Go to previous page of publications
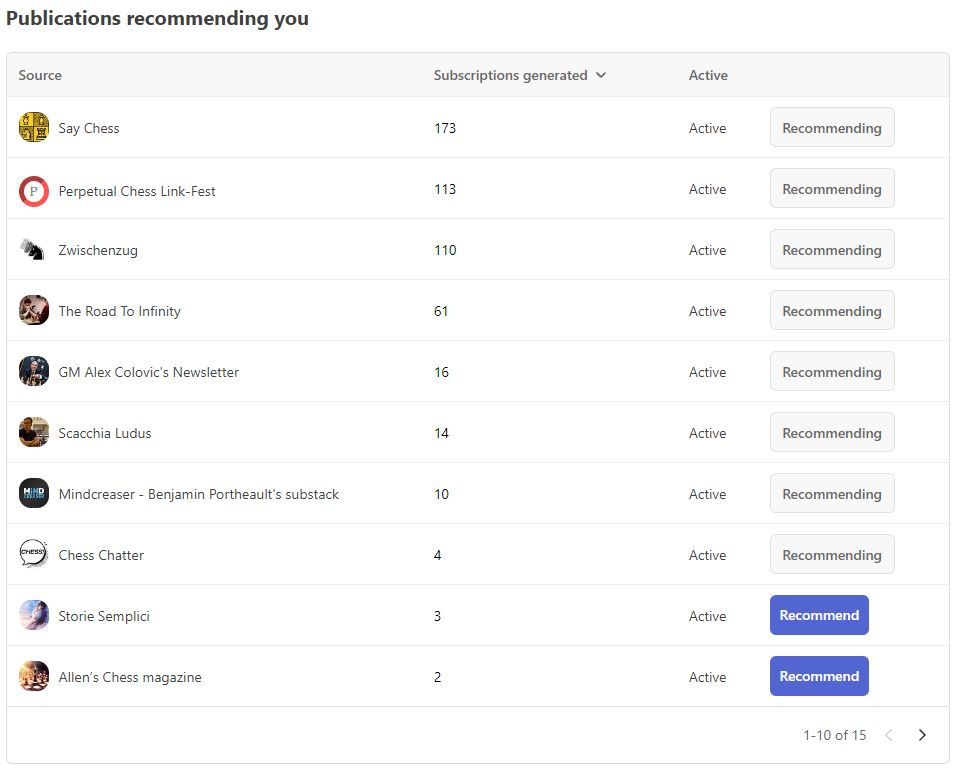The width and height of the screenshot is (957, 770). (x=889, y=735)
